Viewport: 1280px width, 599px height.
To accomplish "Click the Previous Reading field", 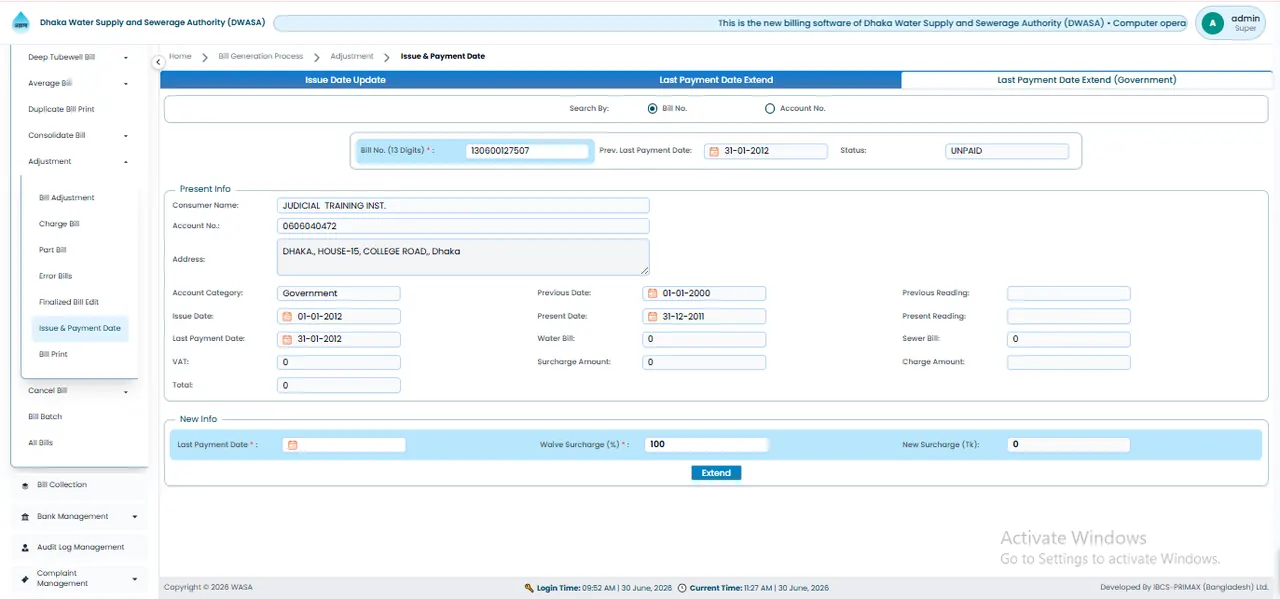I will click(1069, 293).
